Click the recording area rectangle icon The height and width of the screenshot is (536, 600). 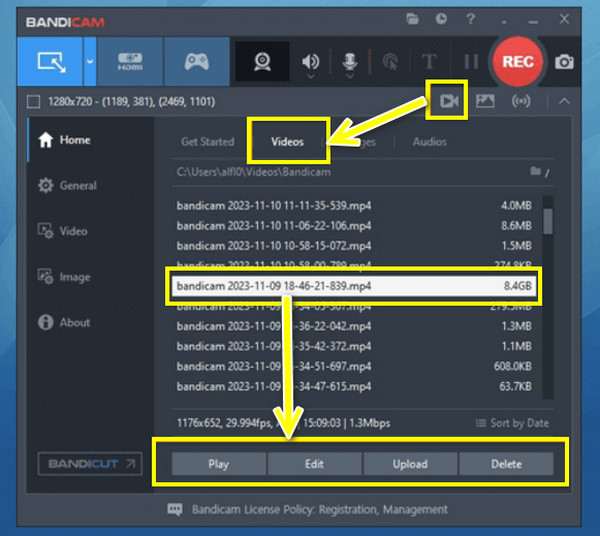pos(33,102)
